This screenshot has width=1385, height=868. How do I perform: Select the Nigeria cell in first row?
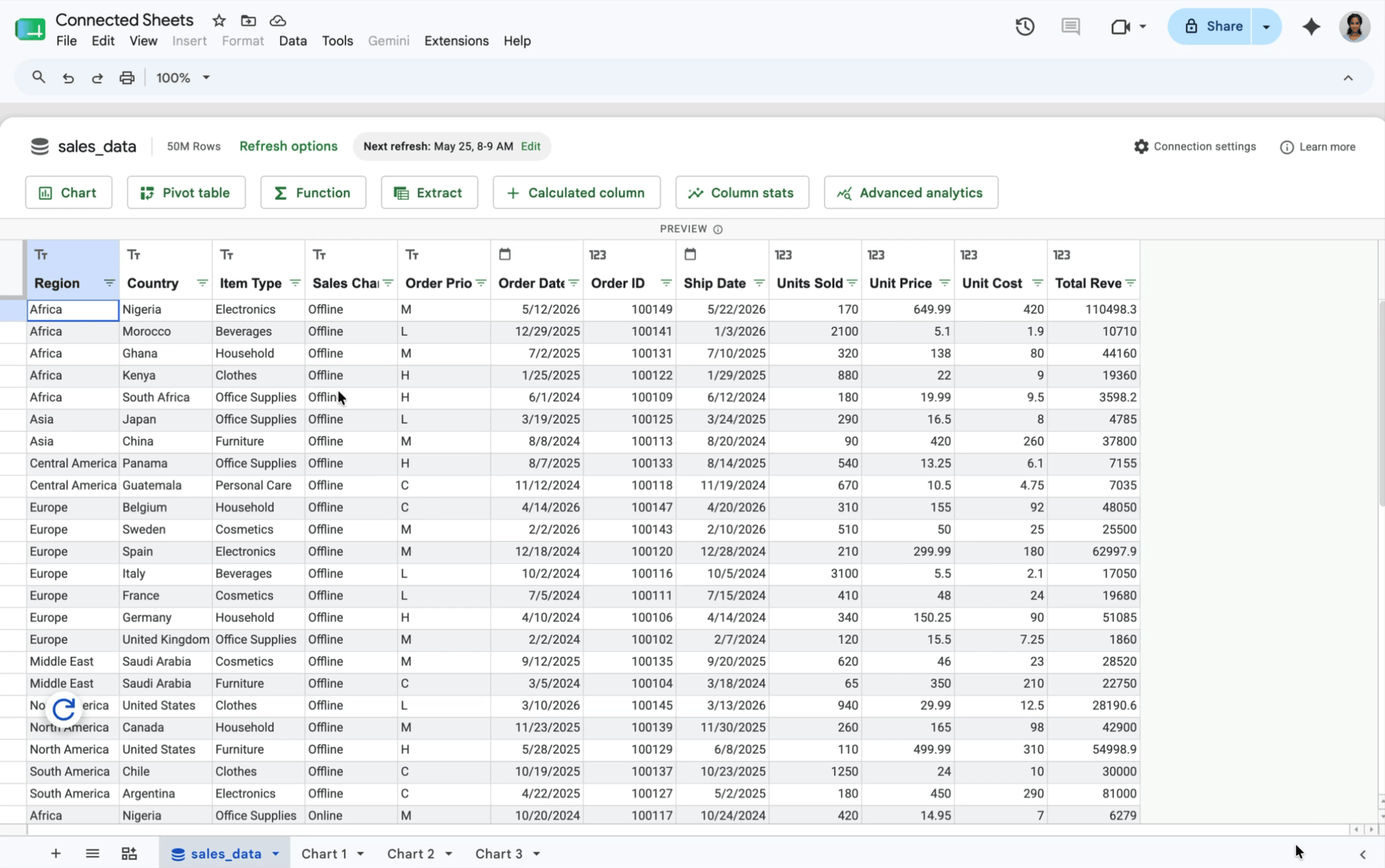tap(166, 309)
